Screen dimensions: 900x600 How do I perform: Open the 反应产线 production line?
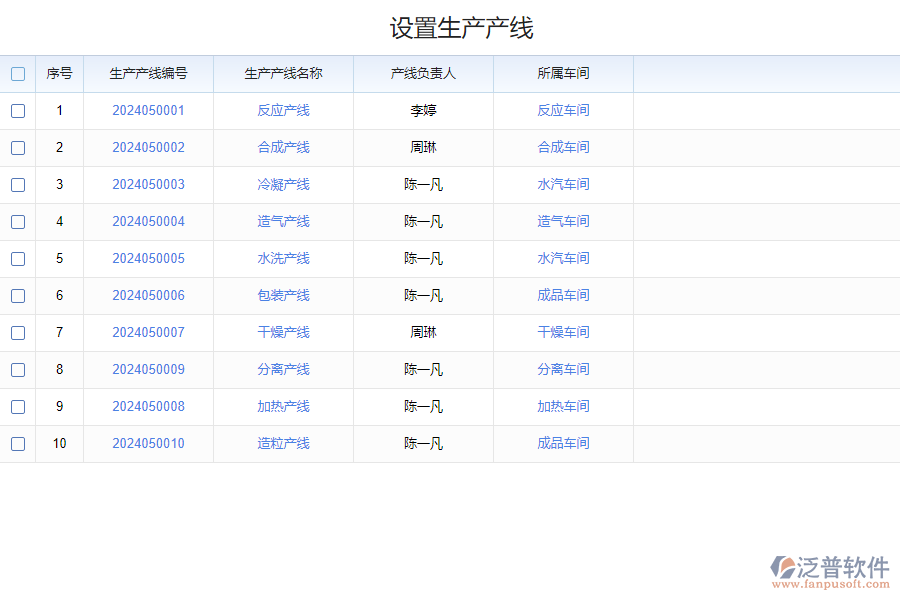[x=283, y=110]
